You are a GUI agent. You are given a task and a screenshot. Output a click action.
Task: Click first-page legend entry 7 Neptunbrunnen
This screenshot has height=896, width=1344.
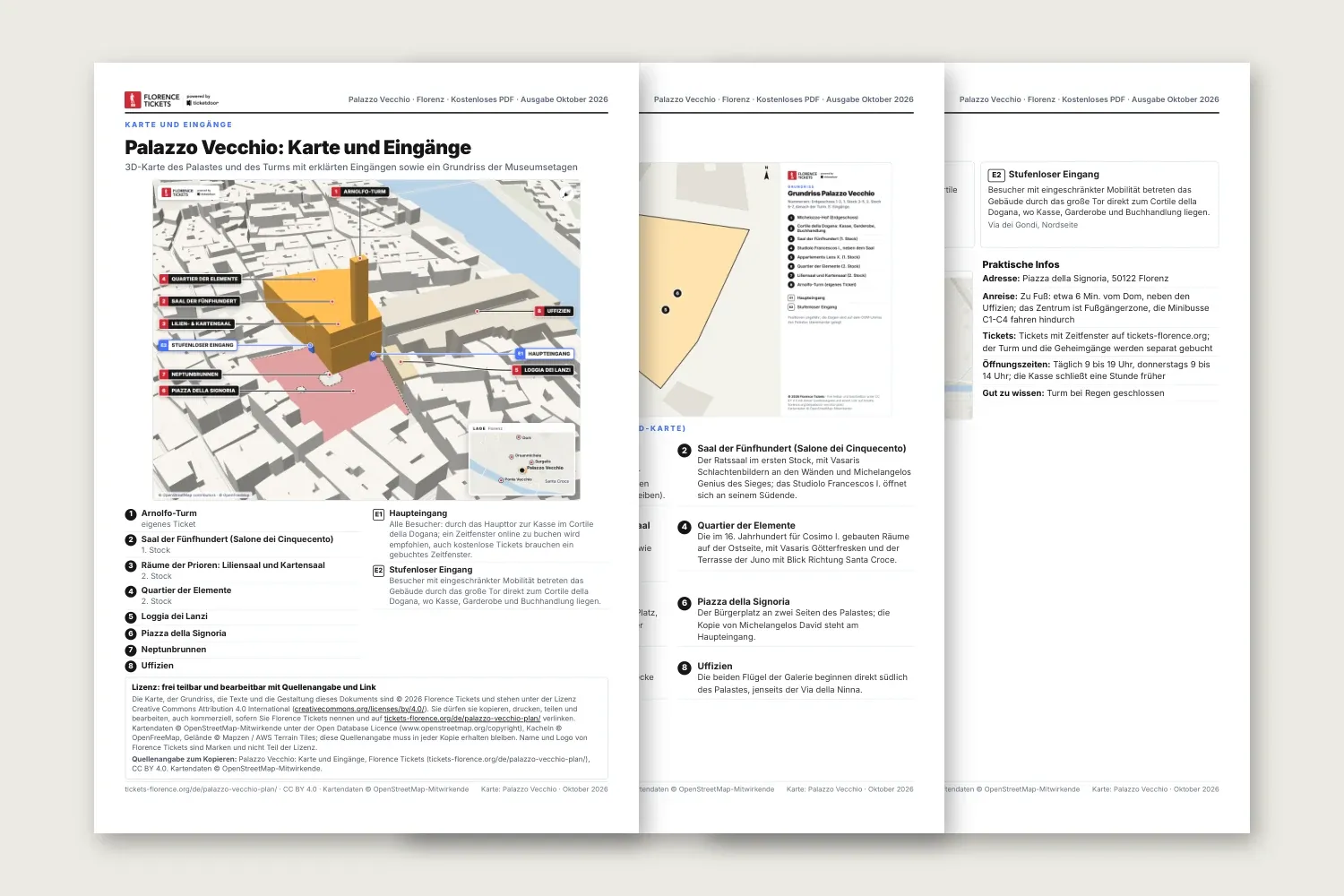(x=242, y=650)
